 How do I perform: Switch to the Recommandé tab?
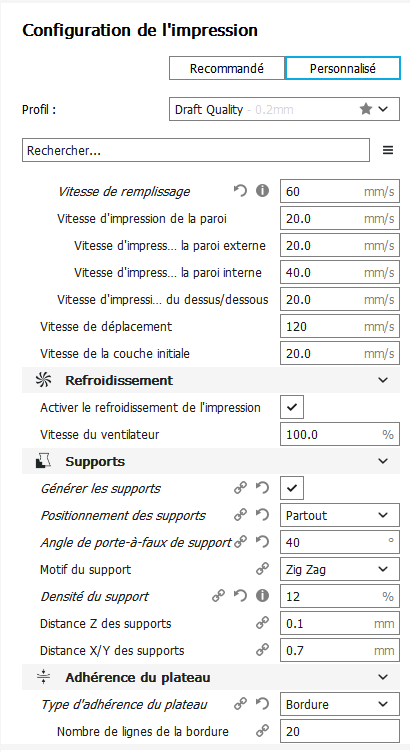point(227,69)
